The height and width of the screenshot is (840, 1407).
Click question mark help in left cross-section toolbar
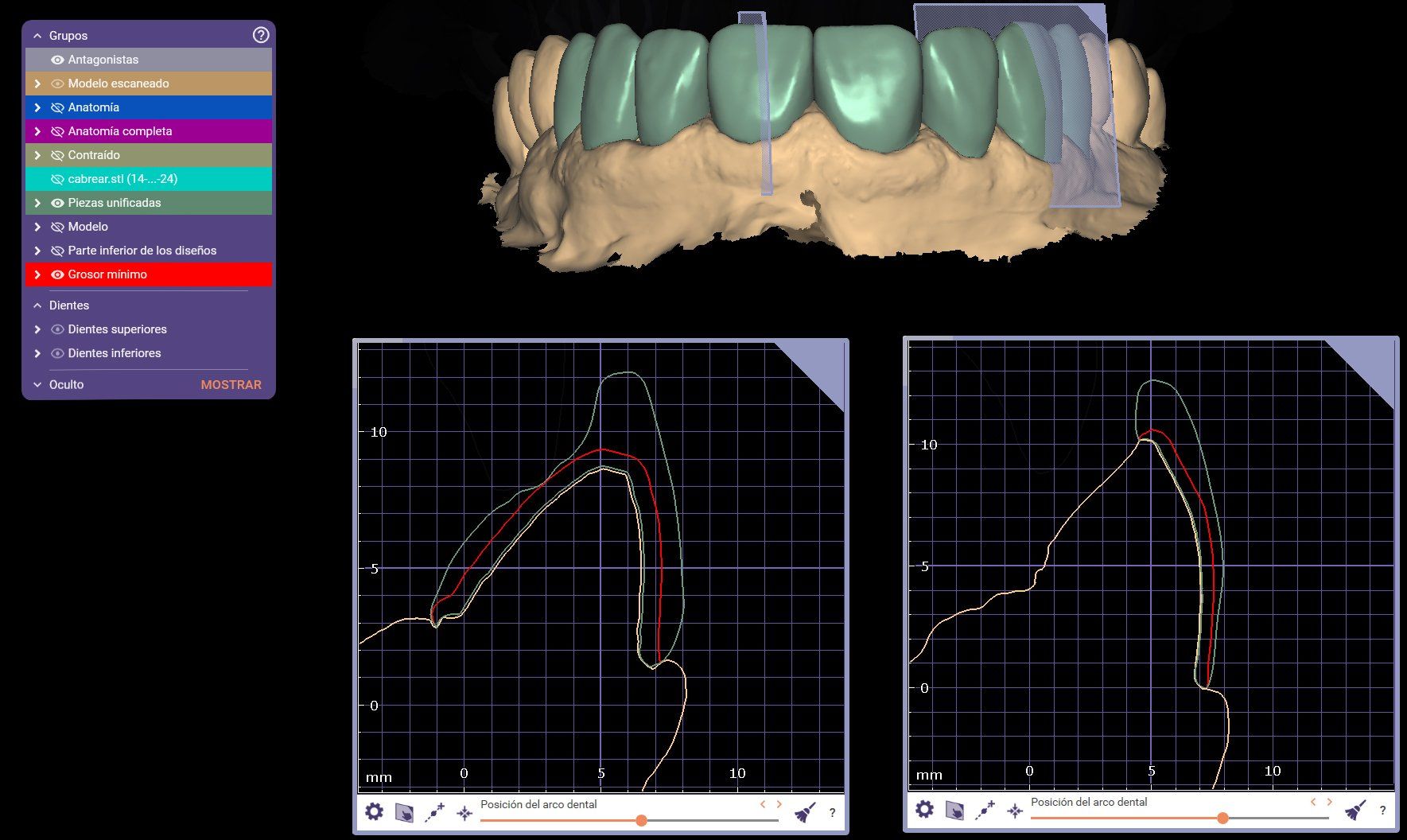tap(832, 813)
